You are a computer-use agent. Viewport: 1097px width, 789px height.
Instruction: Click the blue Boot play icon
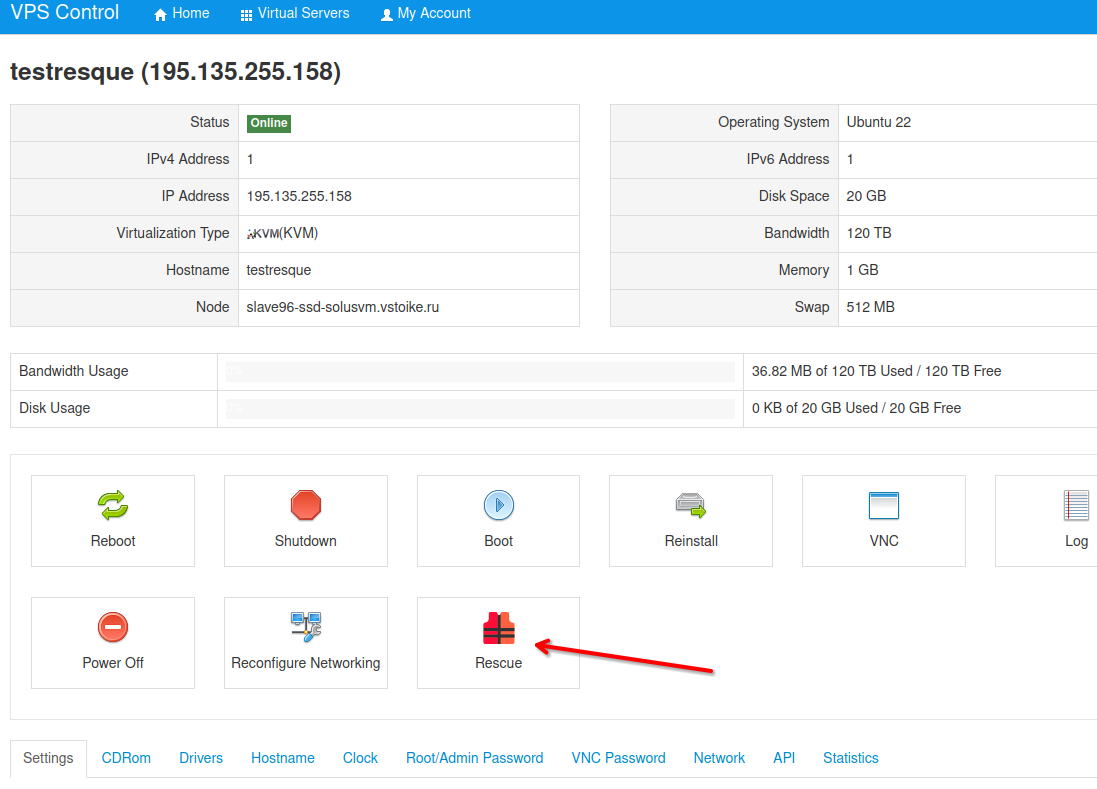pyautogui.click(x=498, y=505)
